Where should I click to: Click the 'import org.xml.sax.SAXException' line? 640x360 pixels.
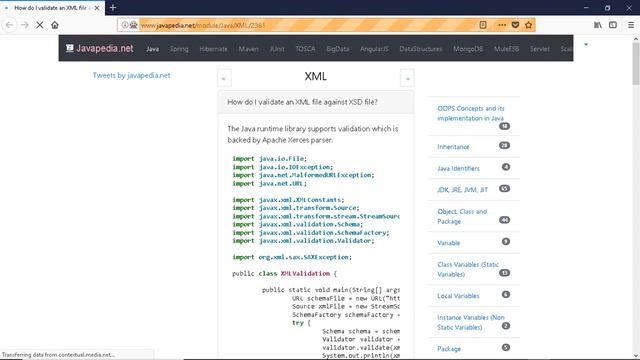pos(292,257)
